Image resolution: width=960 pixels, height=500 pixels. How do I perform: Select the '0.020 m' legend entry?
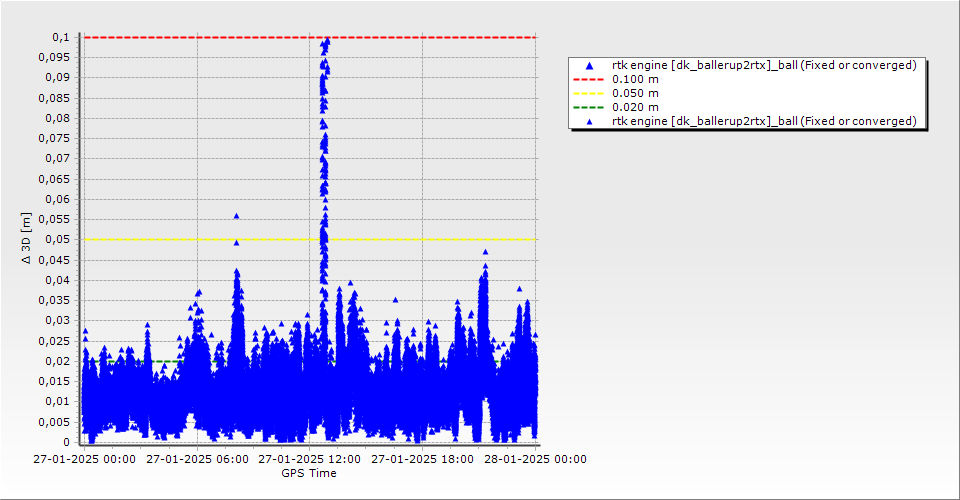click(x=636, y=108)
